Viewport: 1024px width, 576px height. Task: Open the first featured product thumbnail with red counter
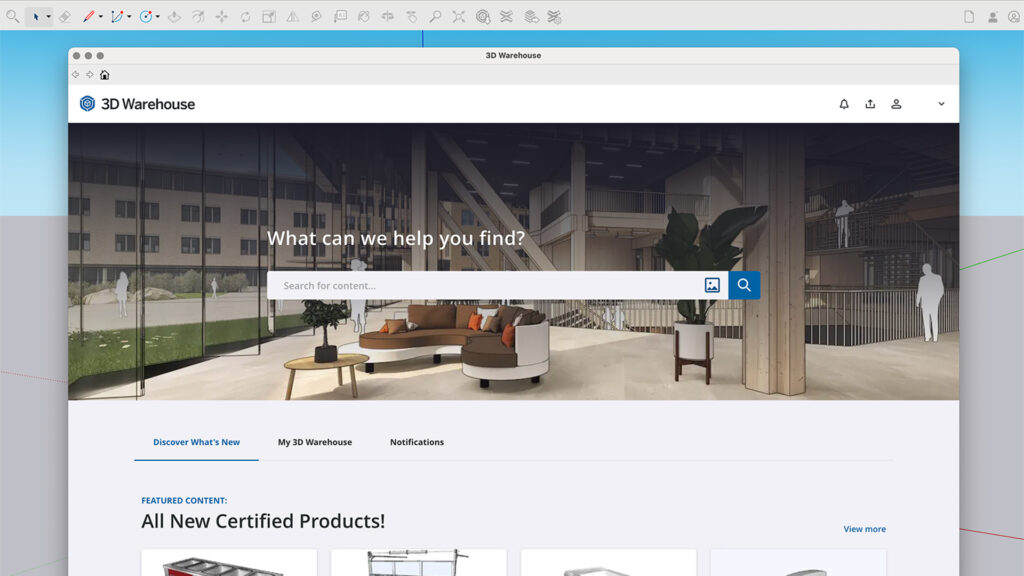point(229,563)
